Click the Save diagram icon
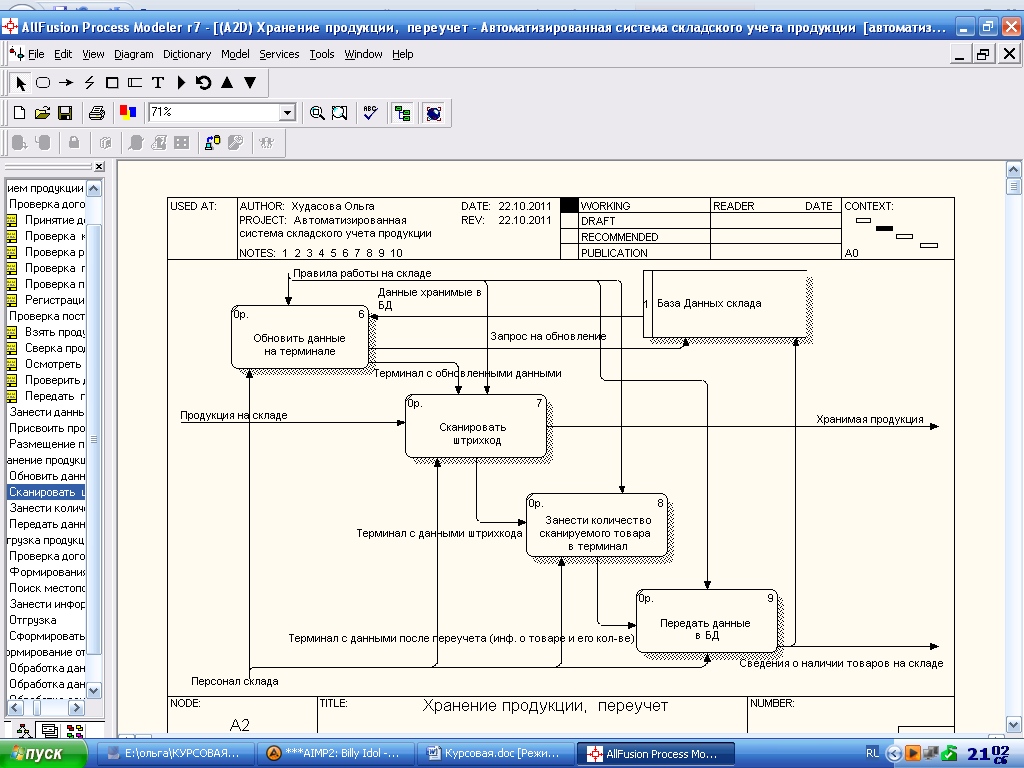Image resolution: width=1024 pixels, height=768 pixels. click(x=65, y=113)
